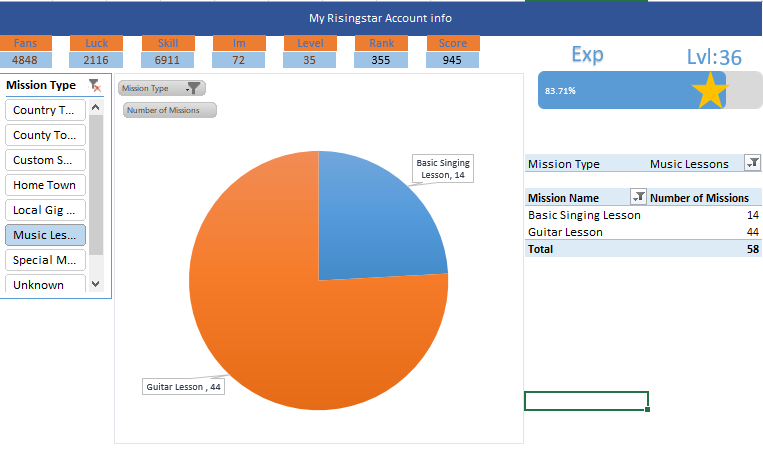Click the Basic Singing Lesson count 14

click(753, 215)
